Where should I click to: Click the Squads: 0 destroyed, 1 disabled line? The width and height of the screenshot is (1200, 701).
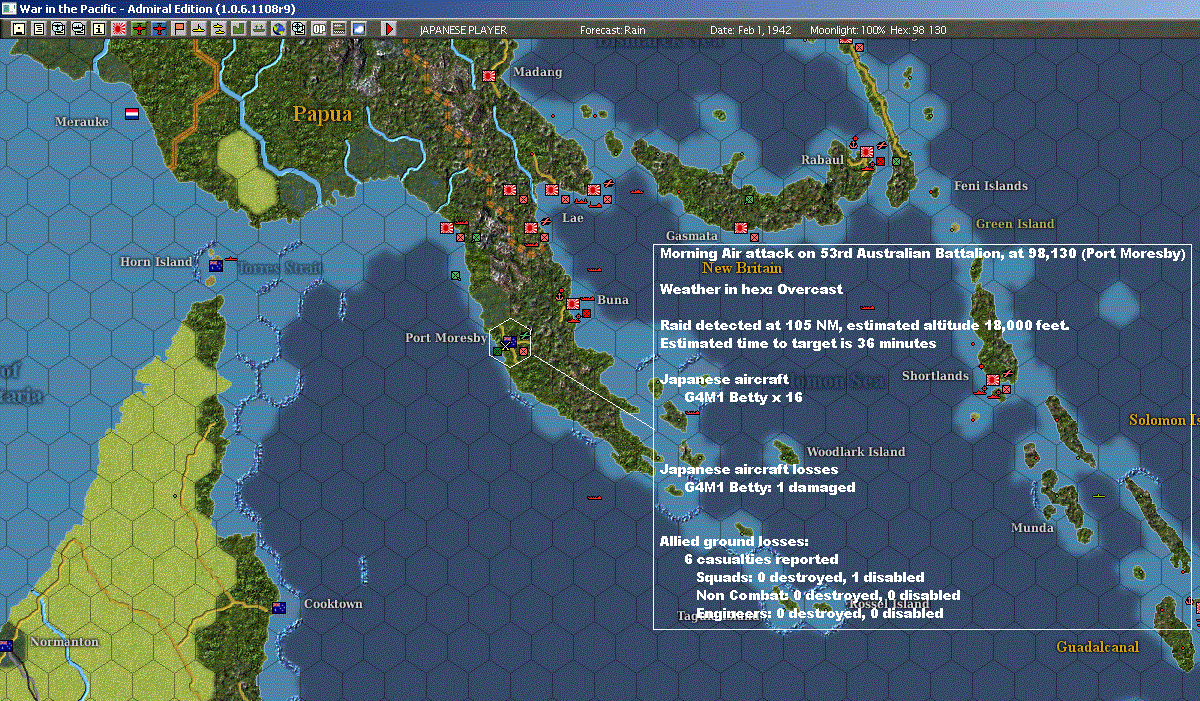[x=810, y=578]
